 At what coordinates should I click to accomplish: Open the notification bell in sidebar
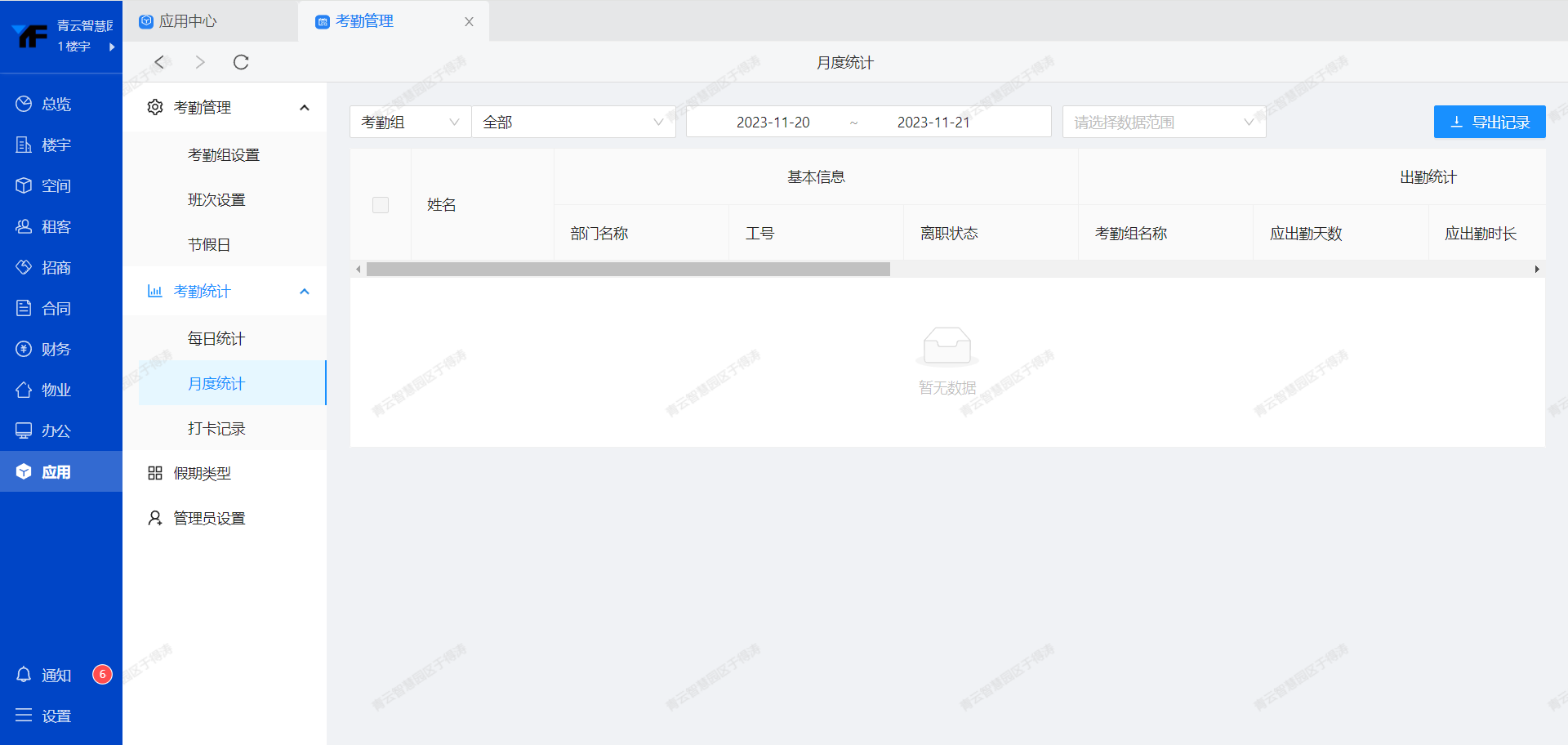point(24,675)
